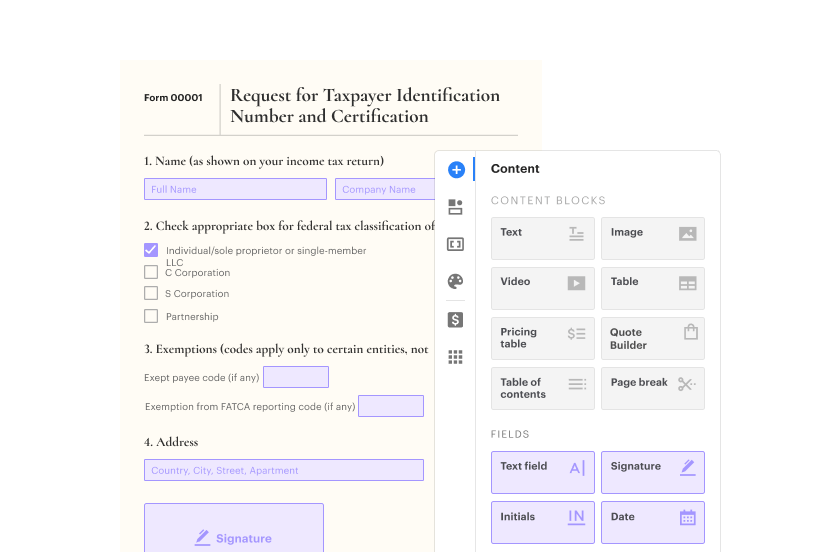This screenshot has height=552, width=840.
Task: Check the Partnership checkbox
Action: pos(151,316)
